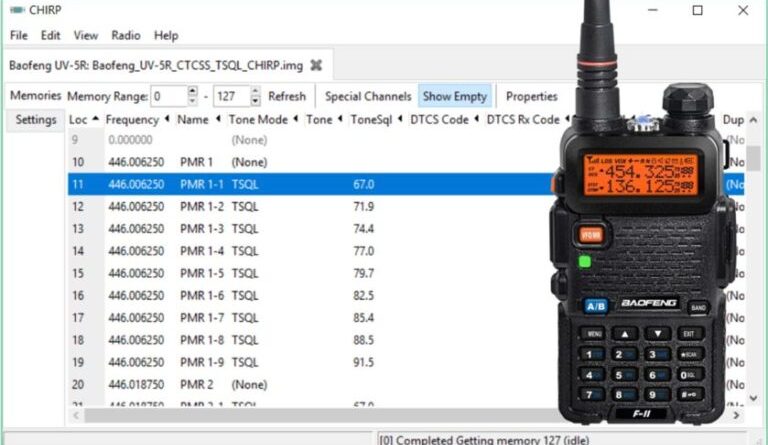Image resolution: width=768 pixels, height=445 pixels.
Task: Click the CHIRP app icon in title bar
Action: pyautogui.click(x=17, y=10)
